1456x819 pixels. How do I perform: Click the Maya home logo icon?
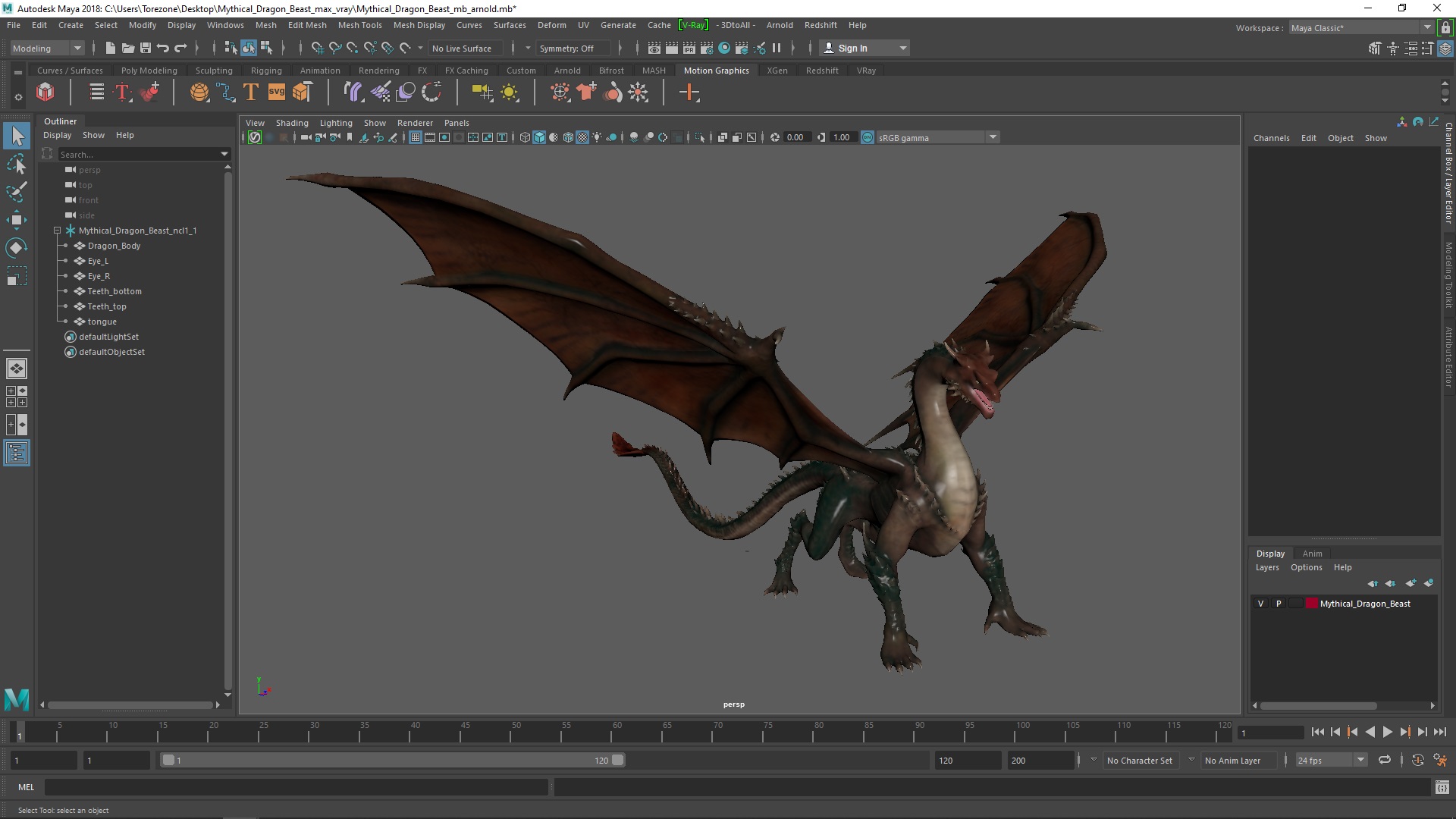click(17, 698)
